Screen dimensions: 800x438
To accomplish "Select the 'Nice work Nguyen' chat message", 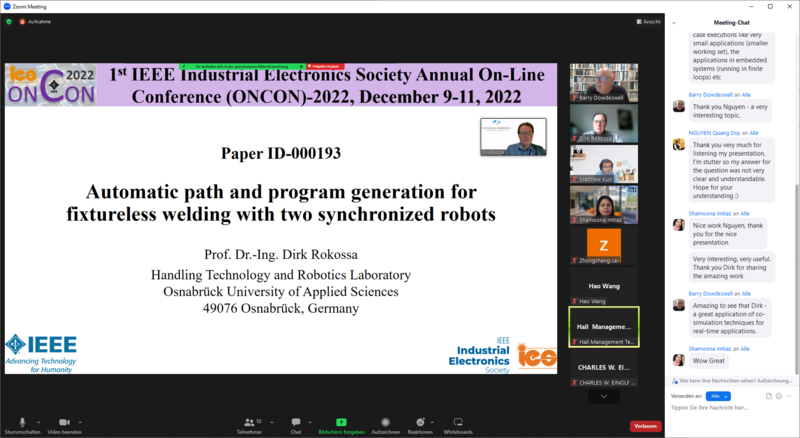I will (x=728, y=234).
